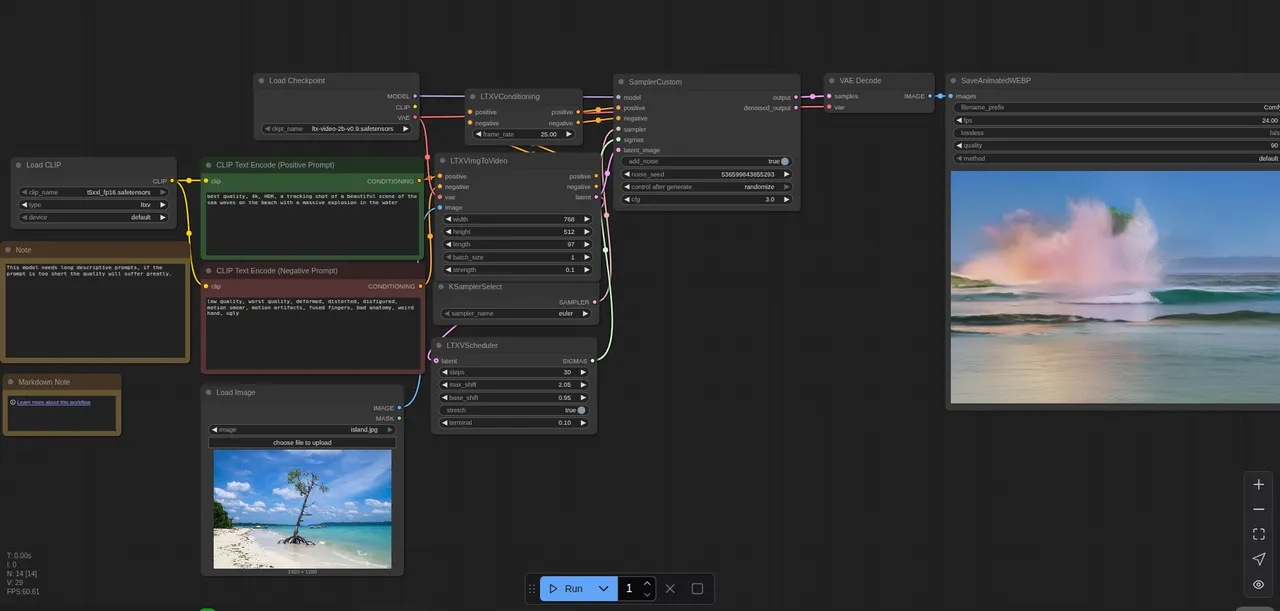The width and height of the screenshot is (1280, 611).
Task: Increase batch count with the up arrow
Action: (647, 583)
